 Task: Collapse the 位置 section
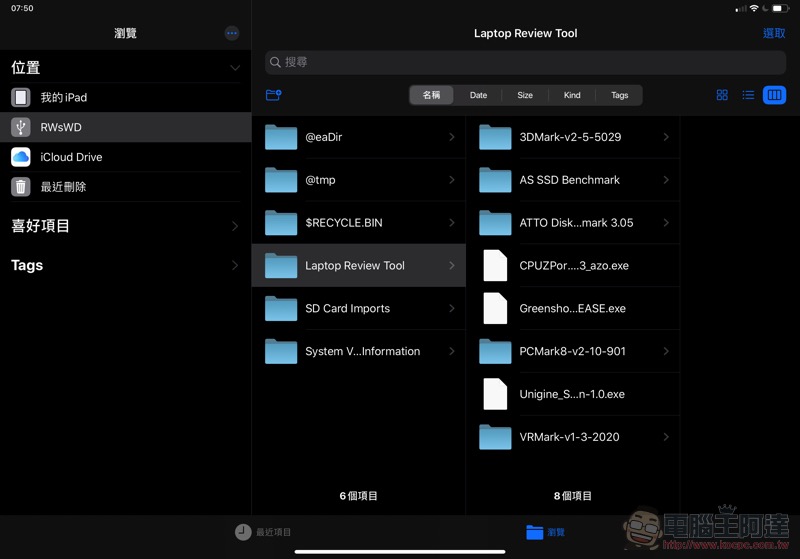[x=235, y=68]
